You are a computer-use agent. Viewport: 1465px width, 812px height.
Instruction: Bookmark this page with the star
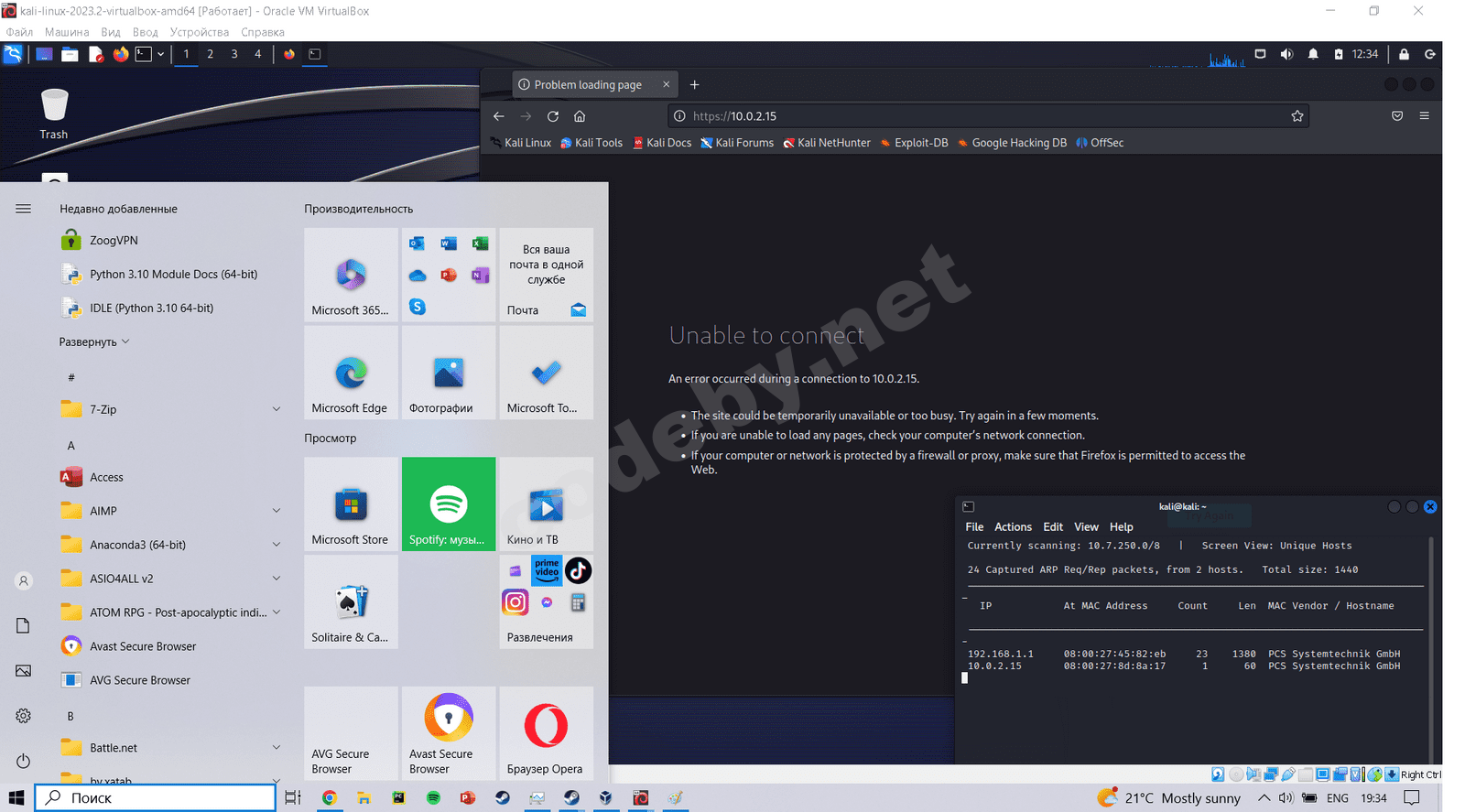[1297, 116]
